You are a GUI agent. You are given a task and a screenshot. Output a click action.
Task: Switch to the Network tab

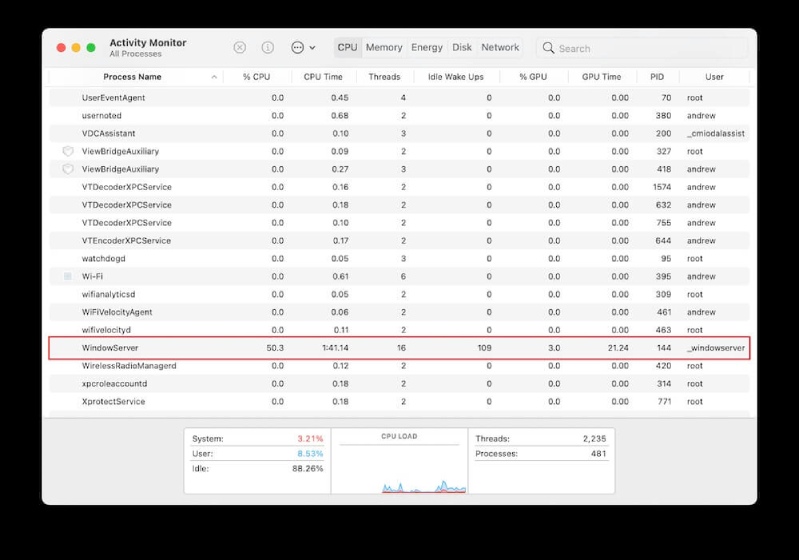coord(500,47)
